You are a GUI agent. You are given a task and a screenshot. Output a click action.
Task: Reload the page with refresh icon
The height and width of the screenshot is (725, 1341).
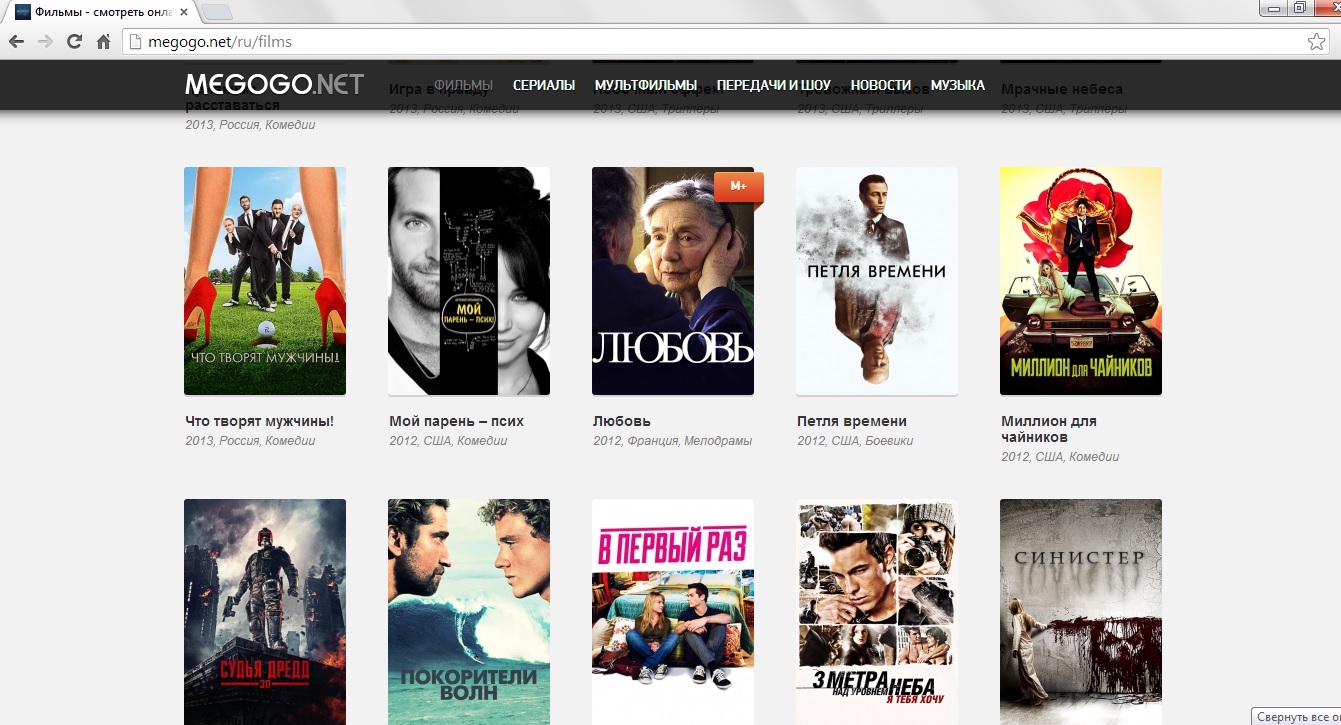(74, 42)
